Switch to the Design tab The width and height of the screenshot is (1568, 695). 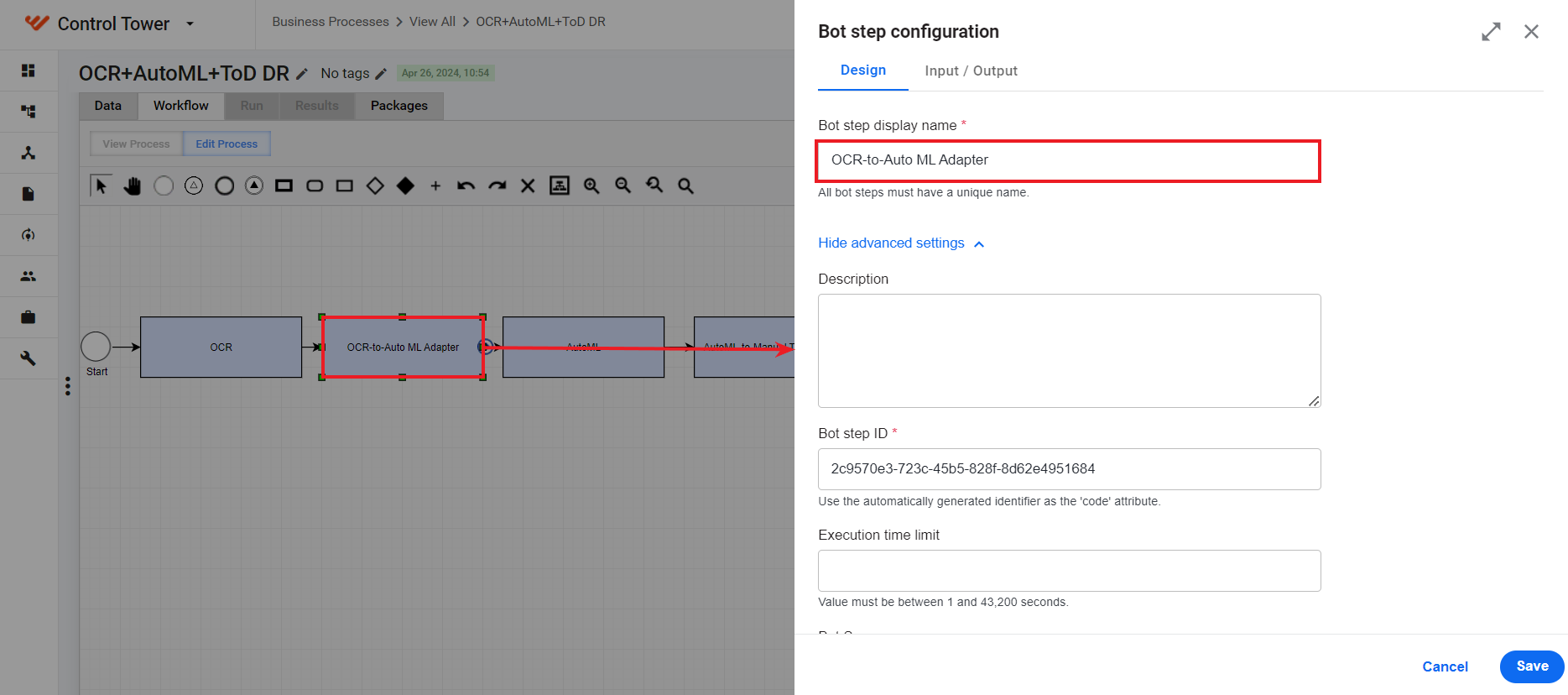coord(863,71)
